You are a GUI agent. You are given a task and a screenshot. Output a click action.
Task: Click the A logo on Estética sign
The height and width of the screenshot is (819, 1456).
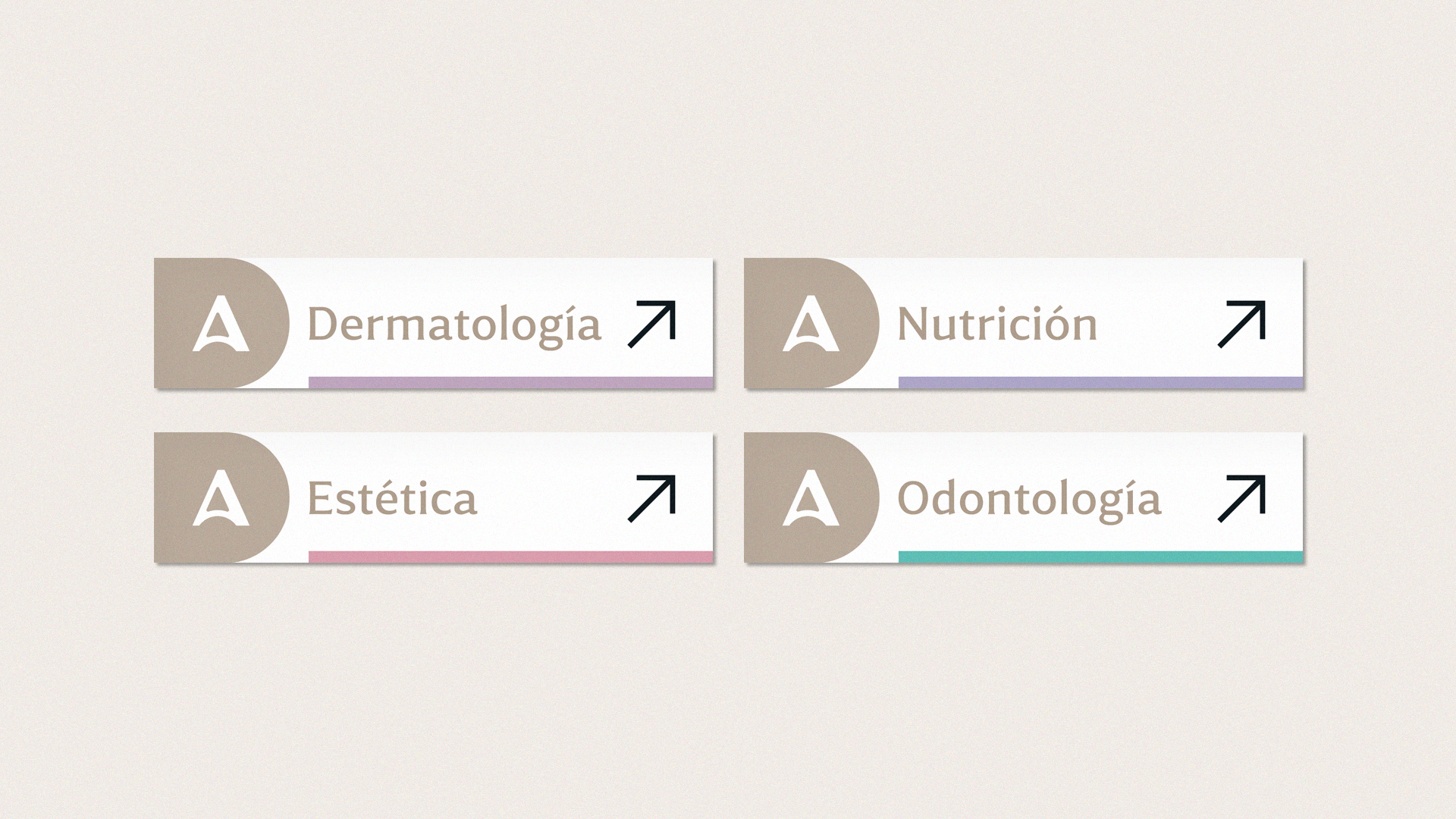click(221, 498)
